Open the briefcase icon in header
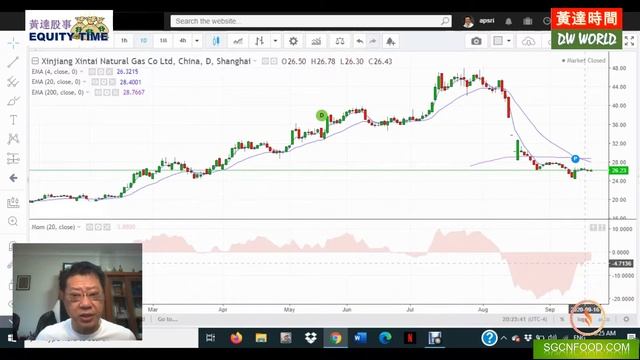Image resolution: width=640 pixels, height=360 pixels. [x=527, y=21]
